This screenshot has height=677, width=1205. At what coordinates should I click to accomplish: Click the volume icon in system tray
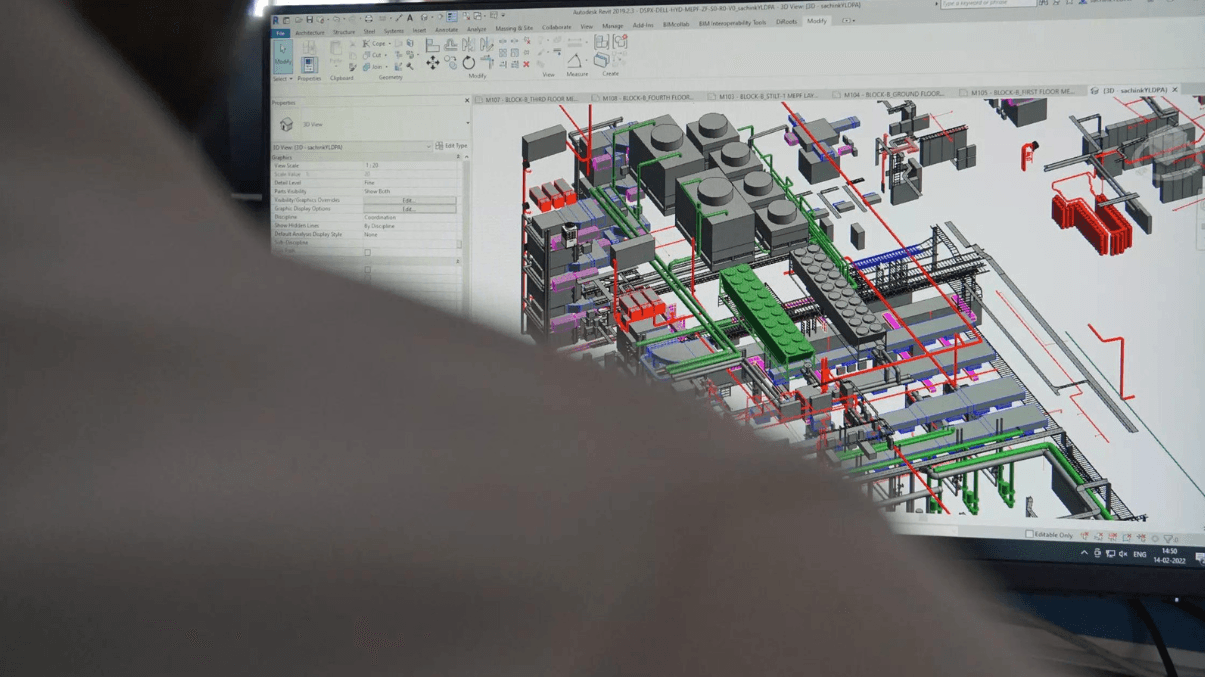click(x=1122, y=554)
